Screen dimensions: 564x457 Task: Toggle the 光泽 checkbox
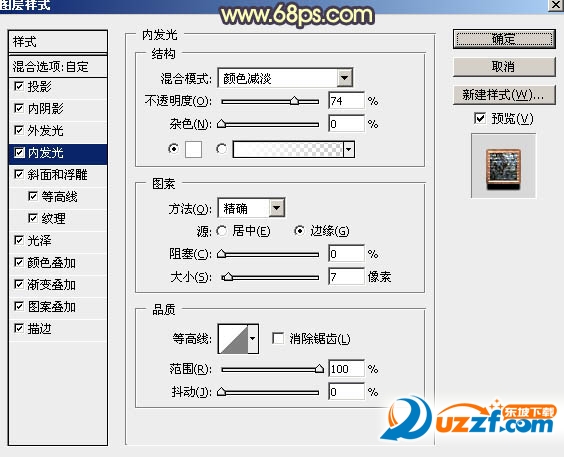(x=19, y=240)
